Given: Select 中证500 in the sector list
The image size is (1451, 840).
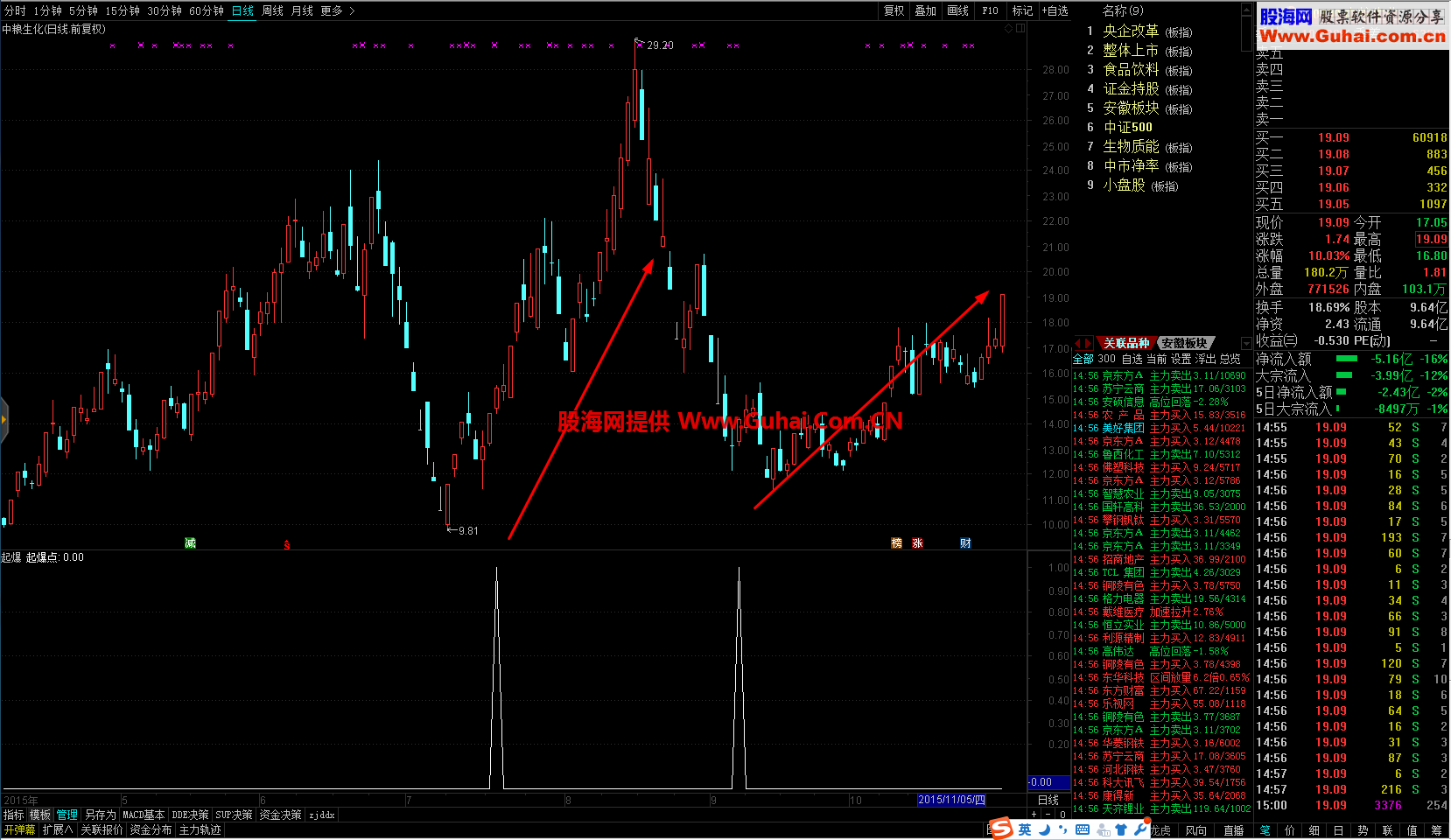Looking at the screenshot, I should [x=1128, y=128].
